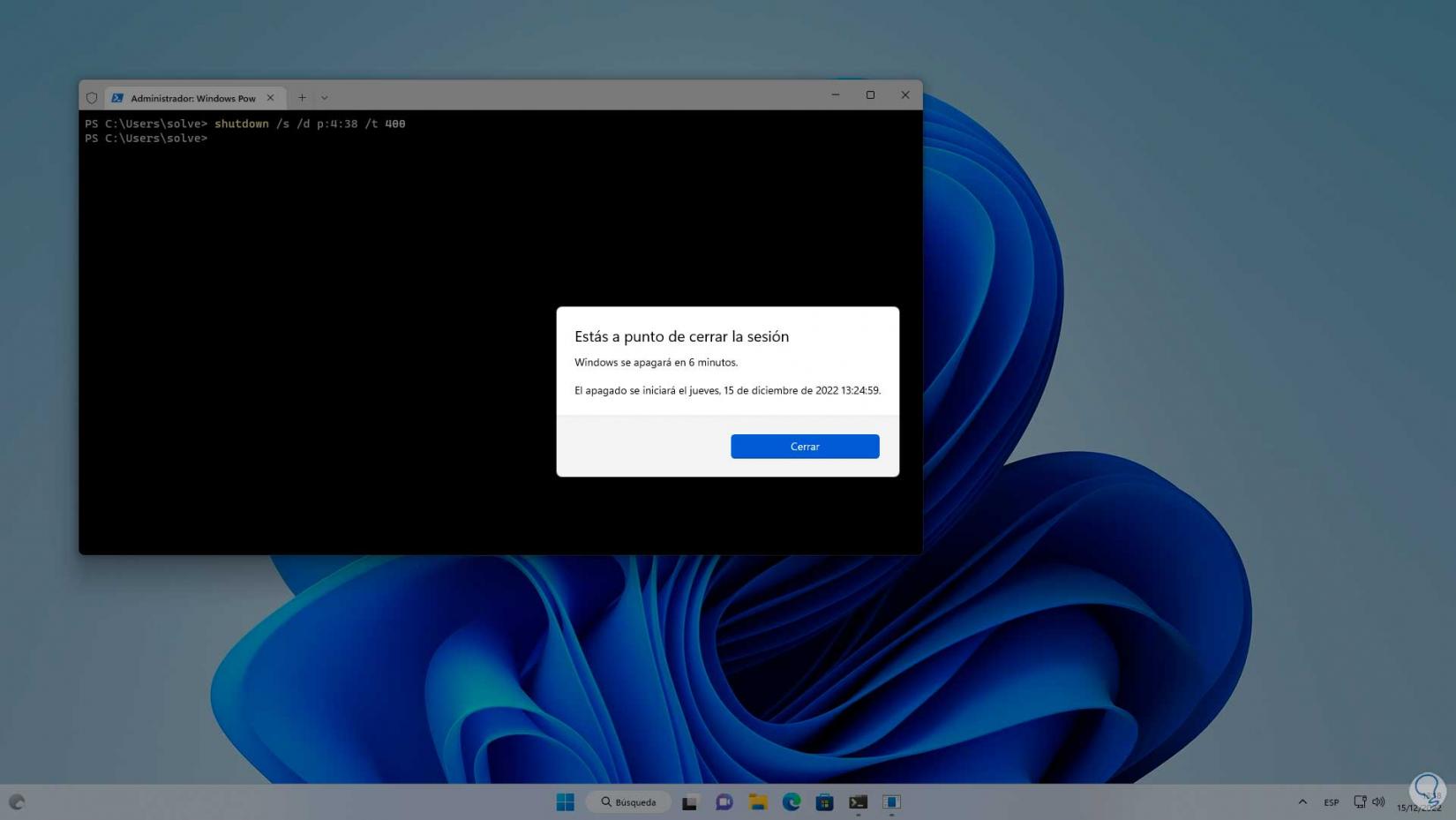Image resolution: width=1456 pixels, height=820 pixels.
Task: Open File Explorer from the taskbar
Action: pyautogui.click(x=758, y=801)
